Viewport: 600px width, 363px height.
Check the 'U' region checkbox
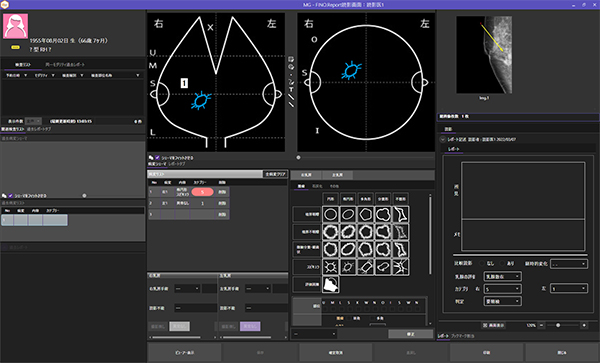tap(324, 309)
